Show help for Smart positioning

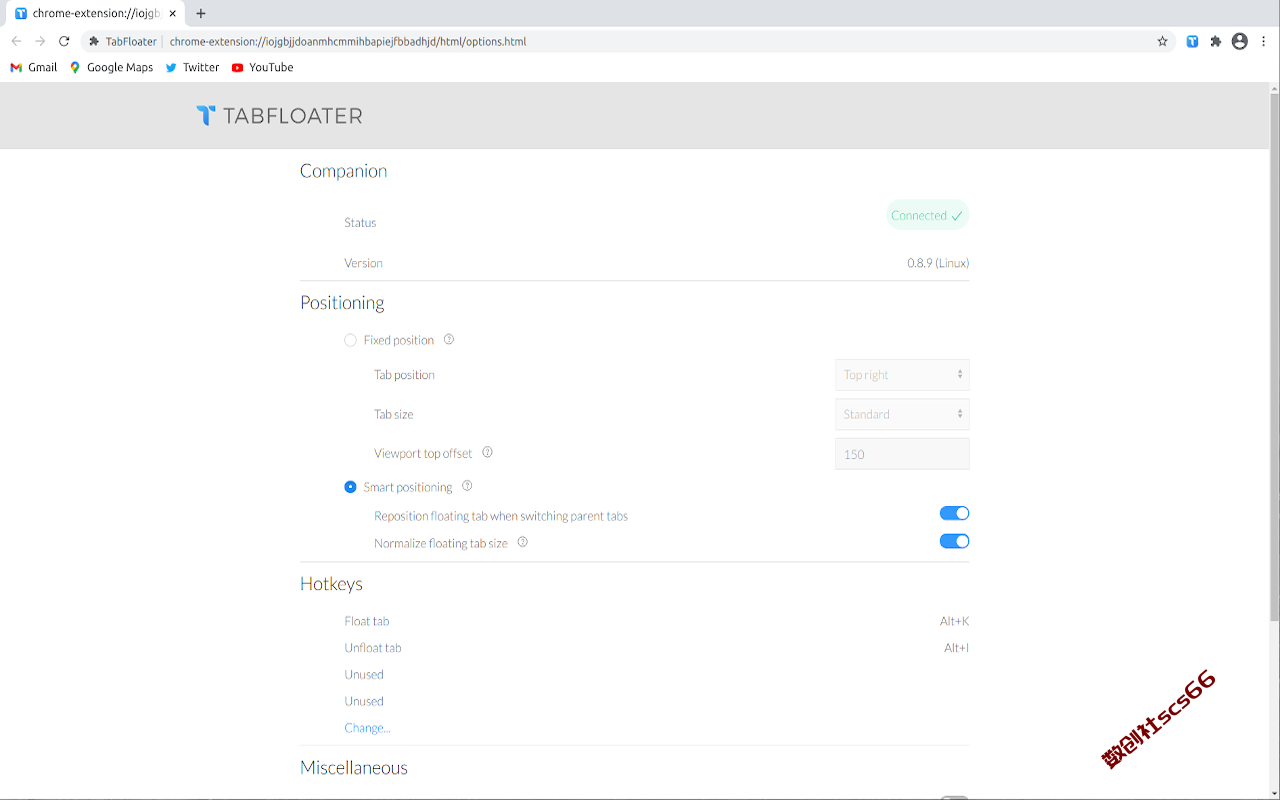click(467, 486)
